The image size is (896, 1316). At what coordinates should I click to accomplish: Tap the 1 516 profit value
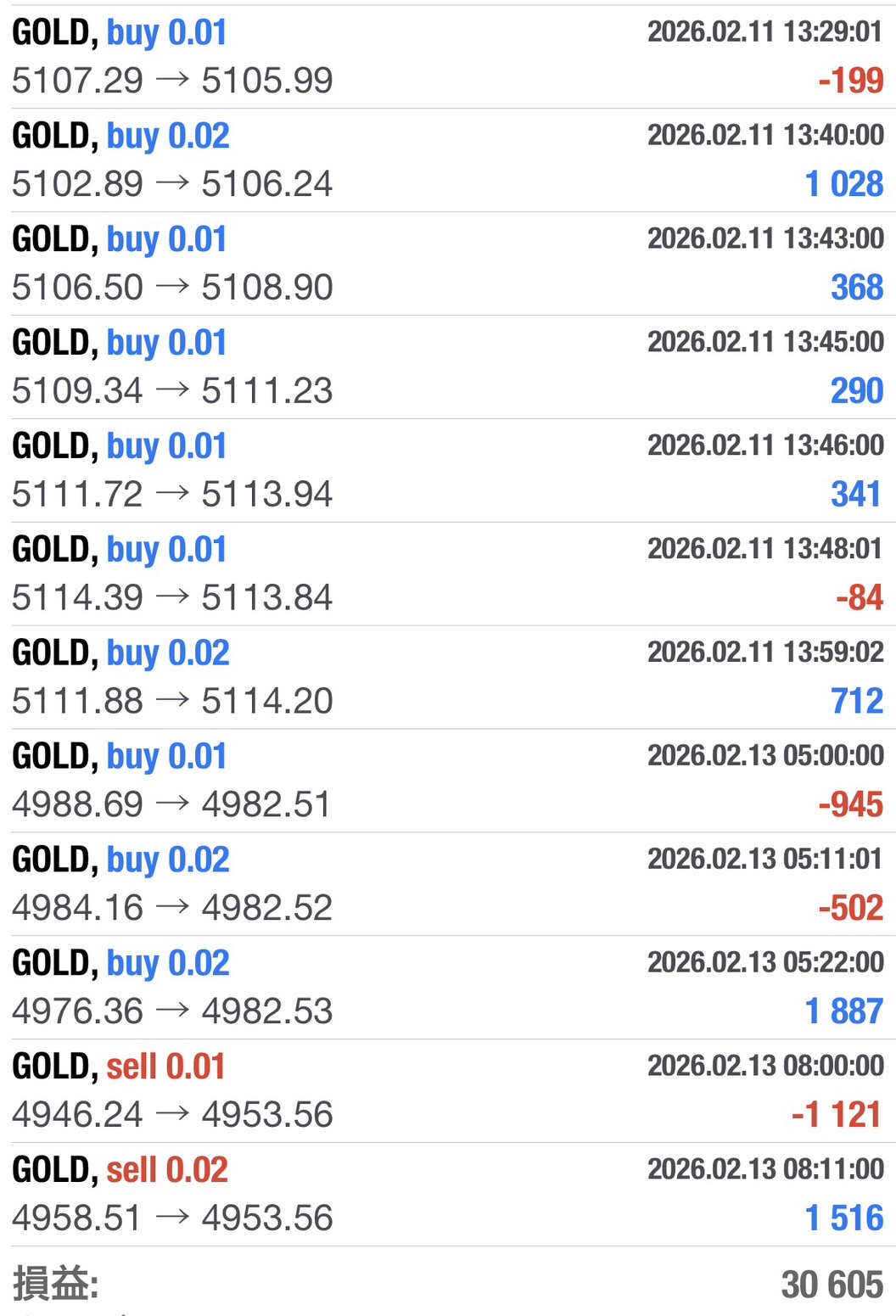coord(843,1218)
